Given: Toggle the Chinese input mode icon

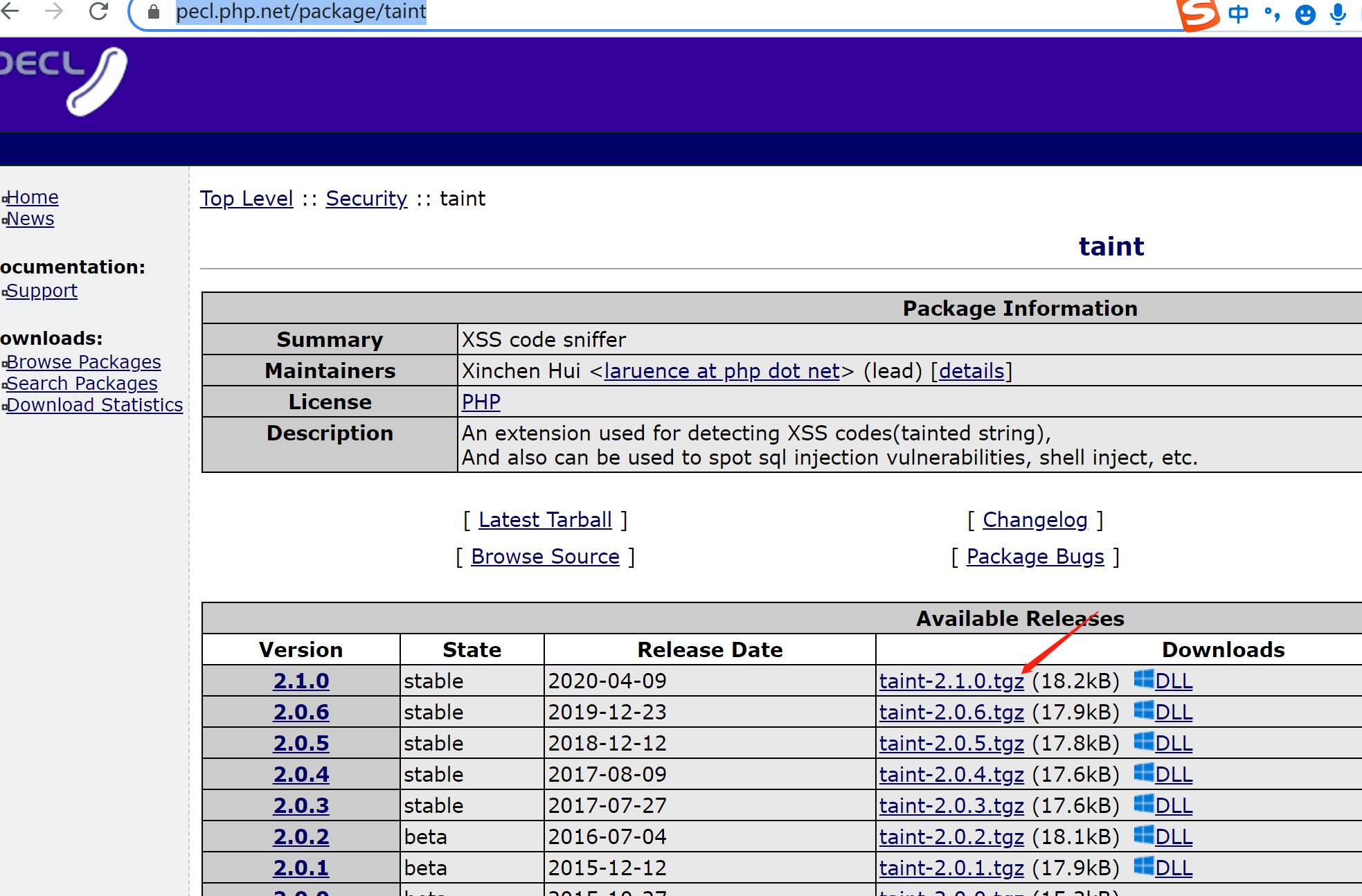Looking at the screenshot, I should click(x=1239, y=14).
